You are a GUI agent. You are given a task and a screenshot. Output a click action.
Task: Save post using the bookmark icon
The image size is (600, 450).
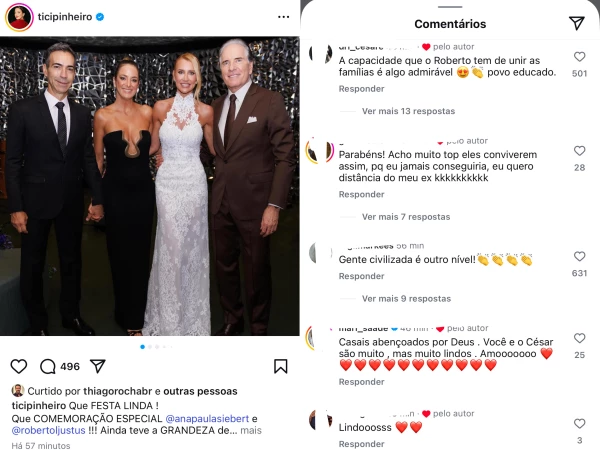[x=281, y=367]
